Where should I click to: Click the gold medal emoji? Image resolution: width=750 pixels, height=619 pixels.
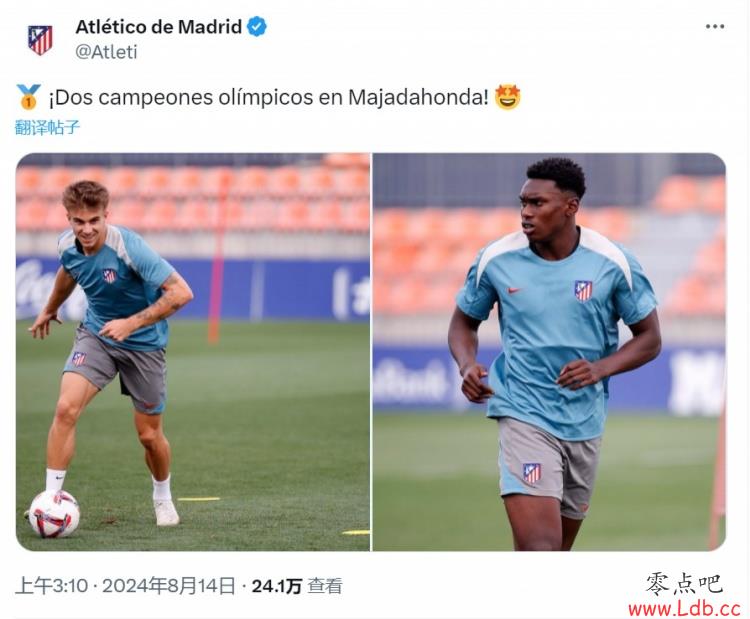[28, 97]
